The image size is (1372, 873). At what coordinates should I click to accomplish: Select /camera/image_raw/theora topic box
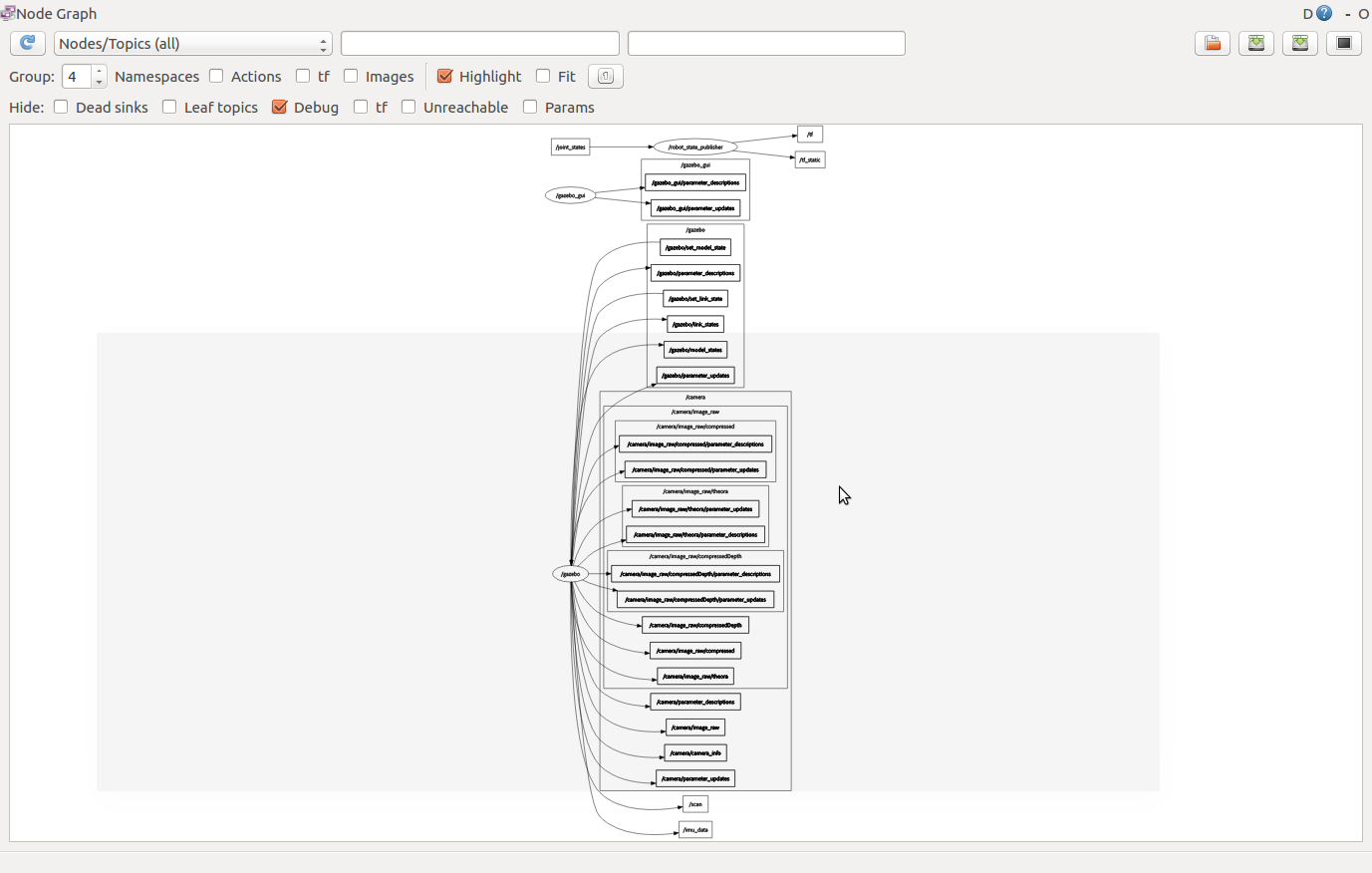695,676
